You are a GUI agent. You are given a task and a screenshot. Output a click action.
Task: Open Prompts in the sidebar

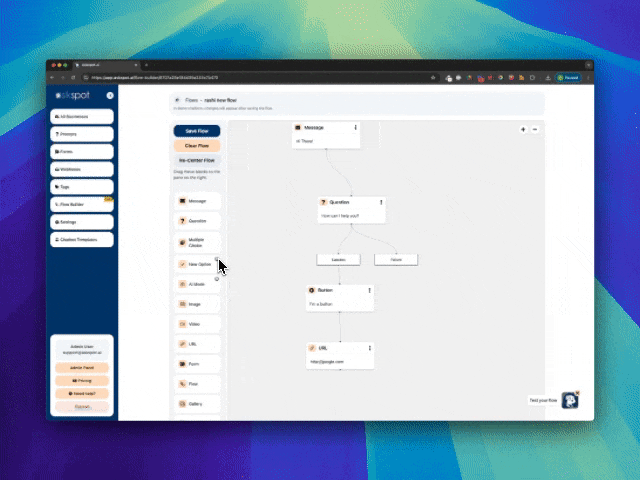(x=82, y=134)
